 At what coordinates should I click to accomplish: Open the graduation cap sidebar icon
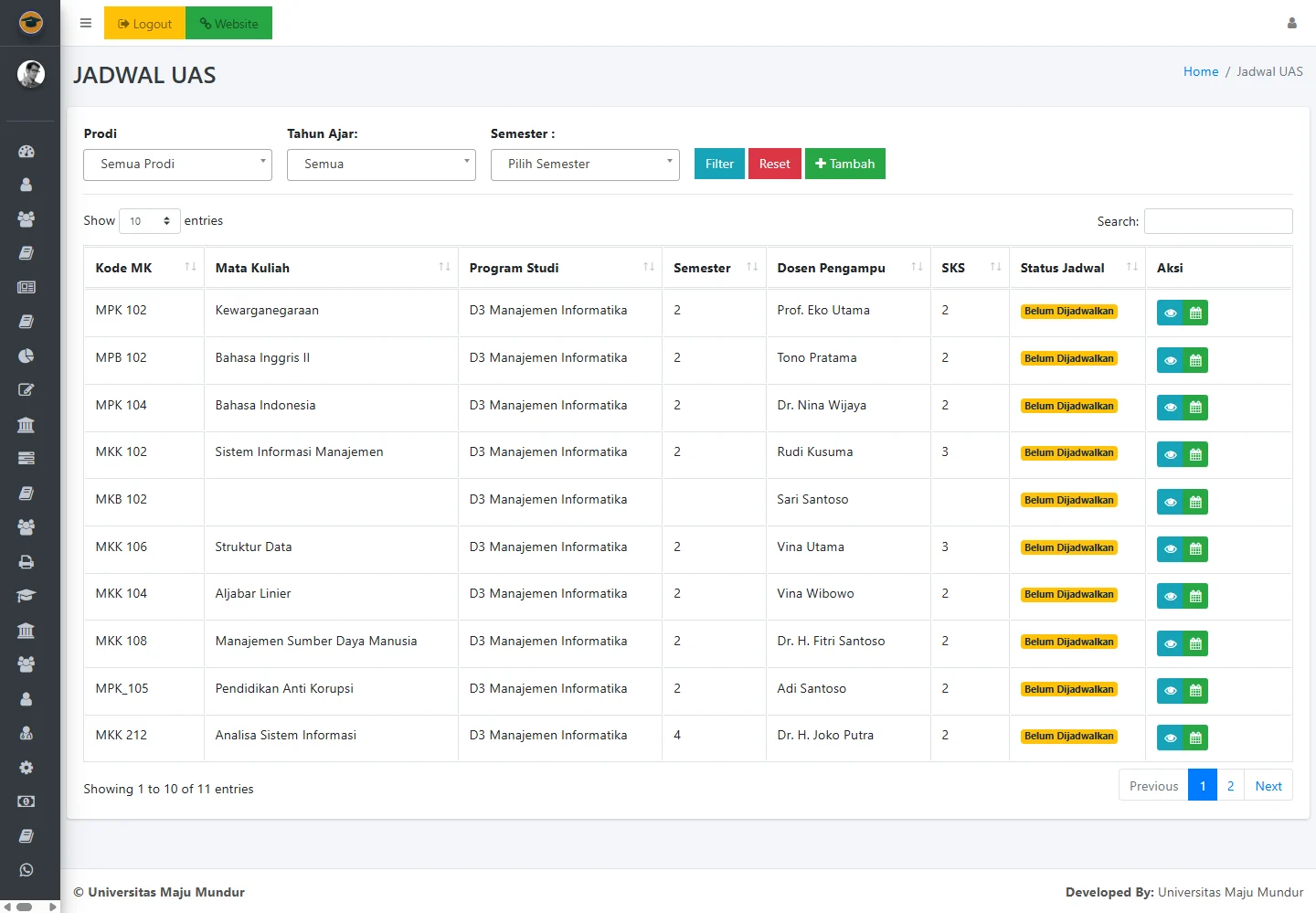pyautogui.click(x=27, y=596)
